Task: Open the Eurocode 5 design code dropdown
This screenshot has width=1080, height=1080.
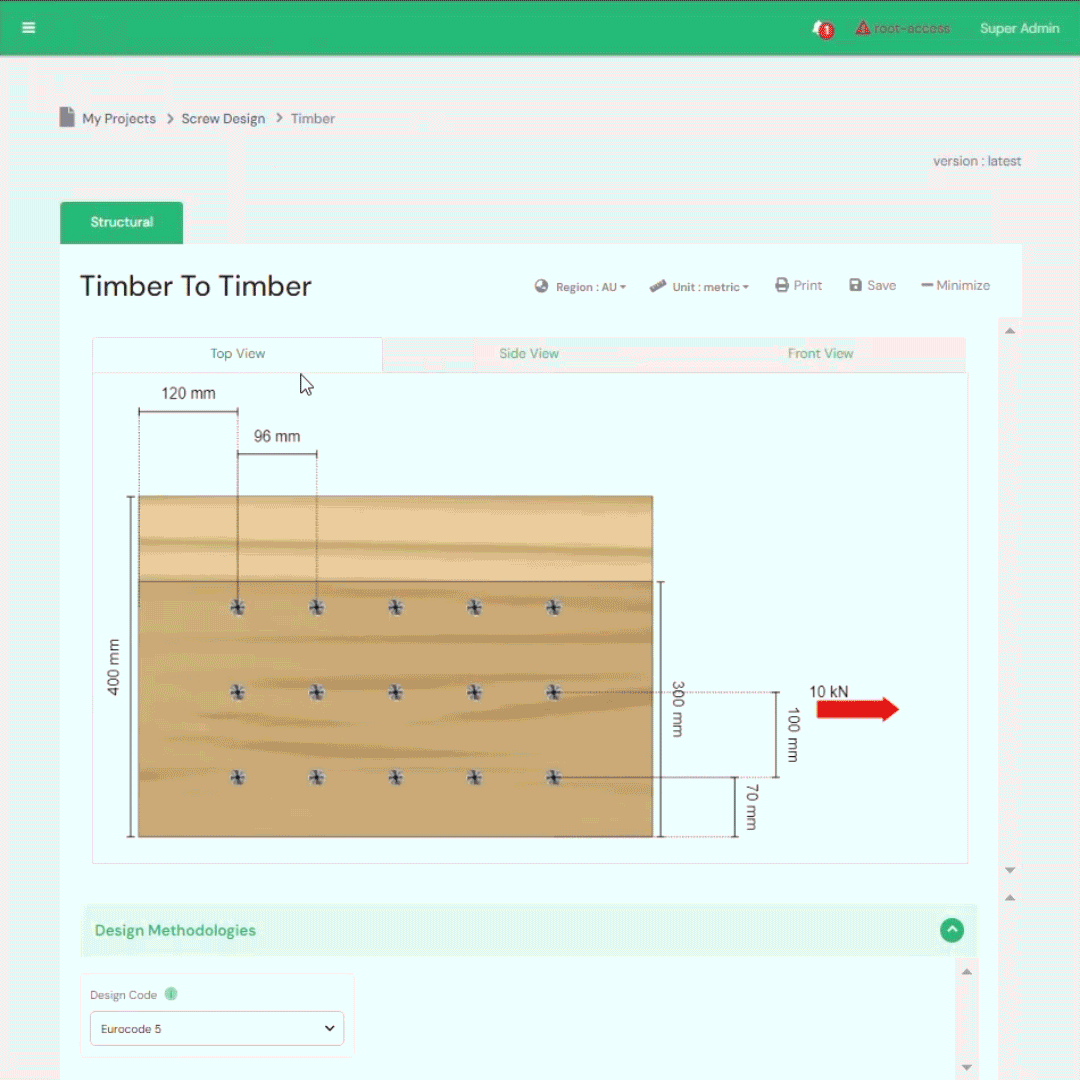Action: tap(217, 1028)
